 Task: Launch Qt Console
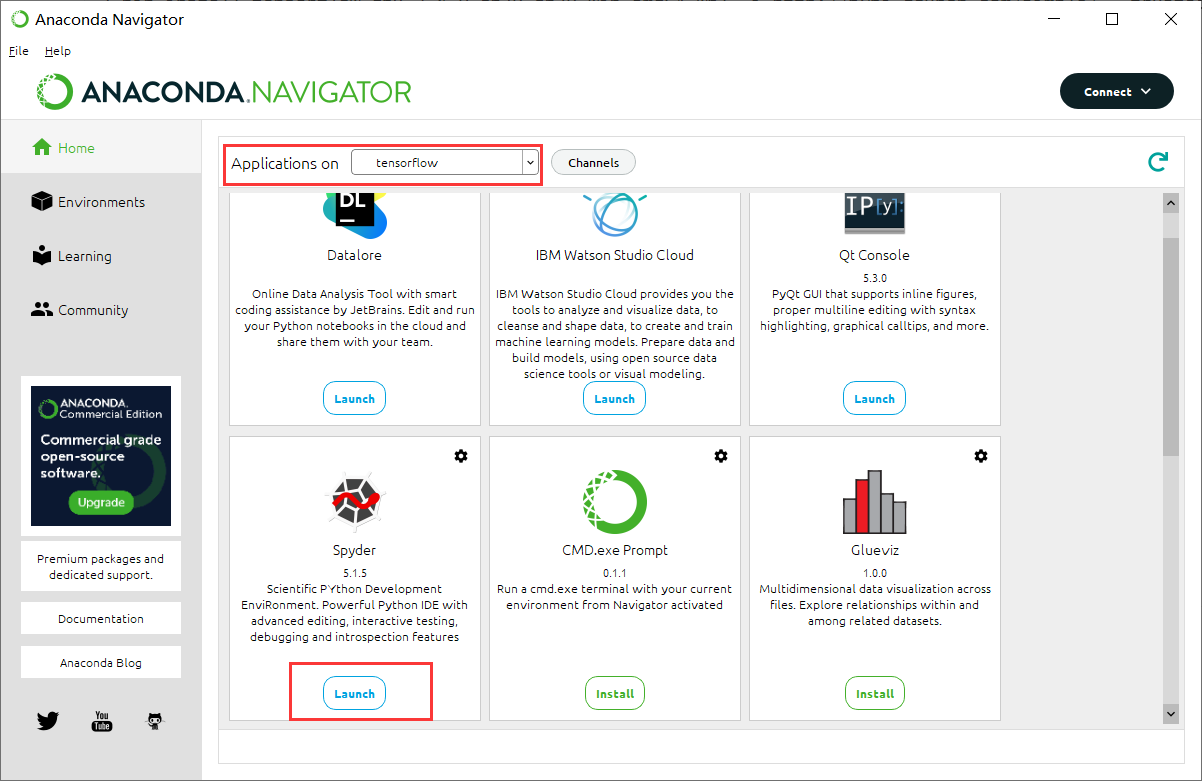875,398
